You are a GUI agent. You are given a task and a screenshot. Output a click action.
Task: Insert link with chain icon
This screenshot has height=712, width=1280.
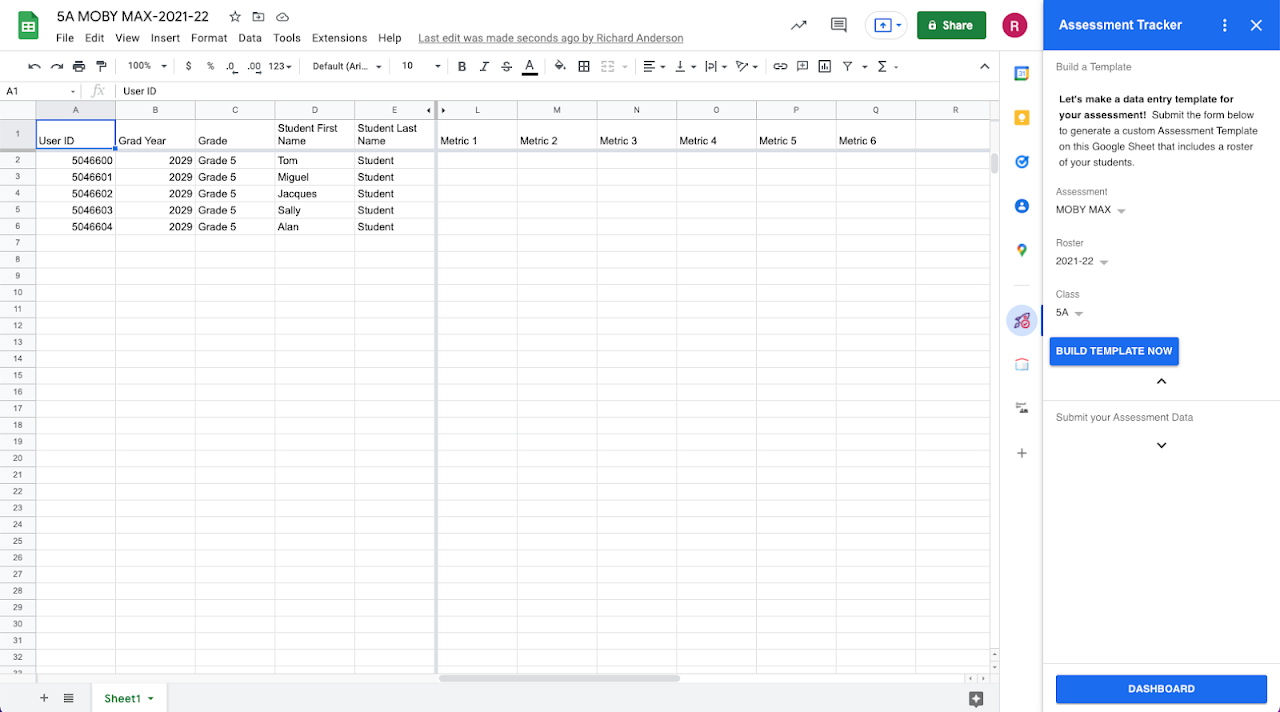tap(780, 66)
